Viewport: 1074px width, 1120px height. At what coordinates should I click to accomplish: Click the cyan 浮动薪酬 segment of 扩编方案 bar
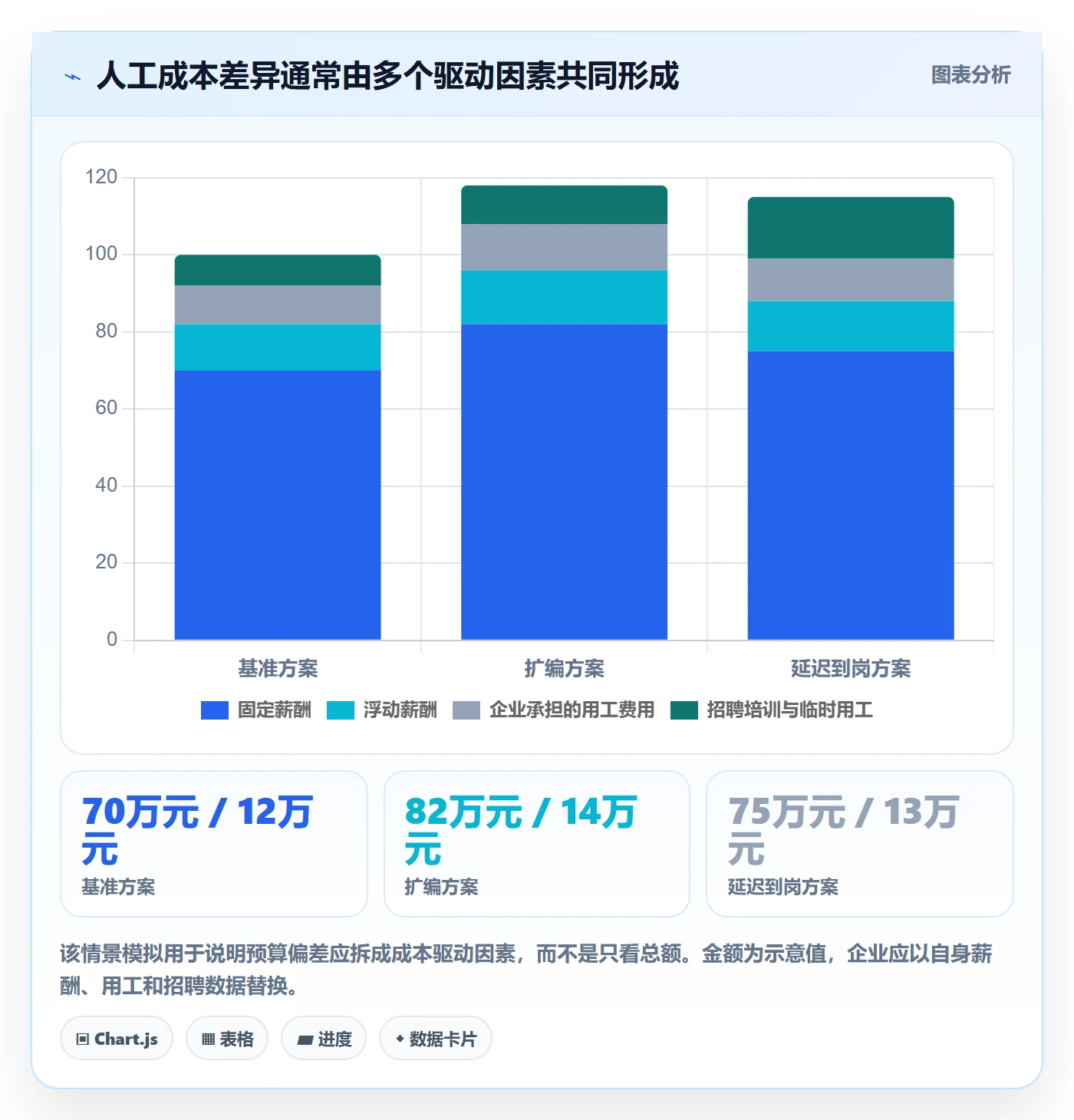pos(564,298)
